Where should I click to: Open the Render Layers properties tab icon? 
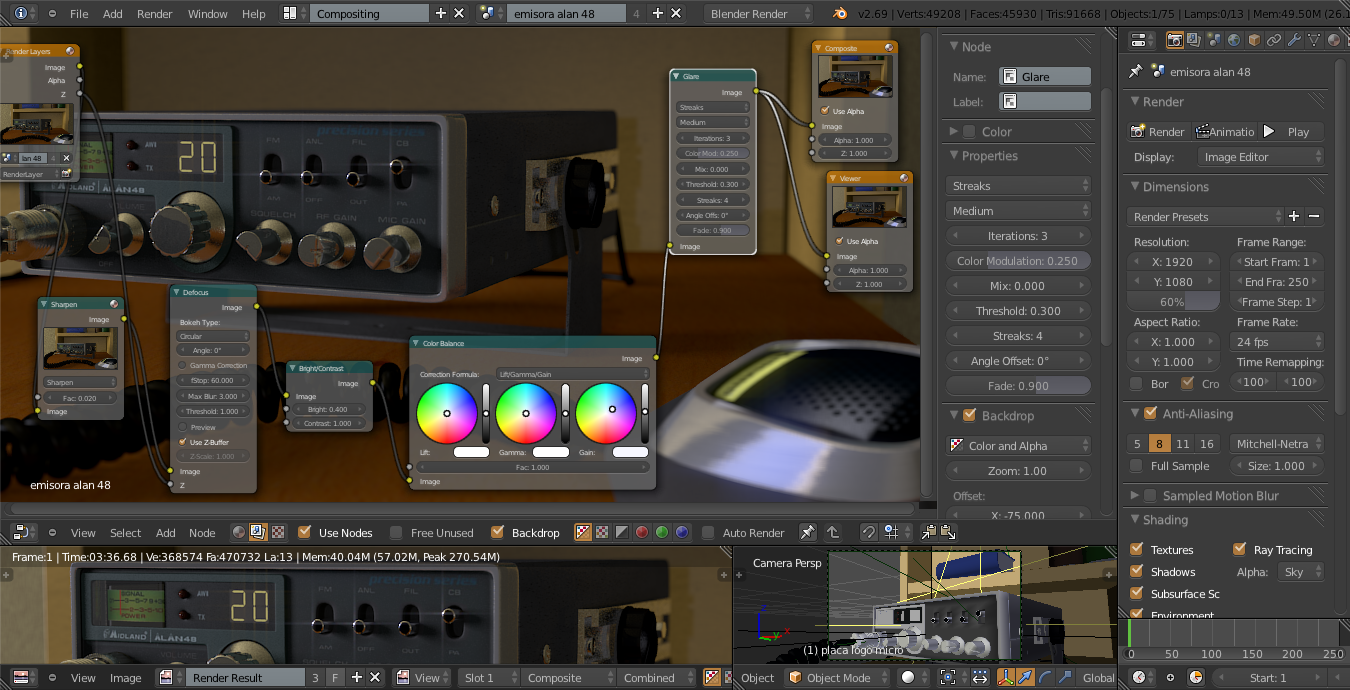pyautogui.click(x=1195, y=40)
